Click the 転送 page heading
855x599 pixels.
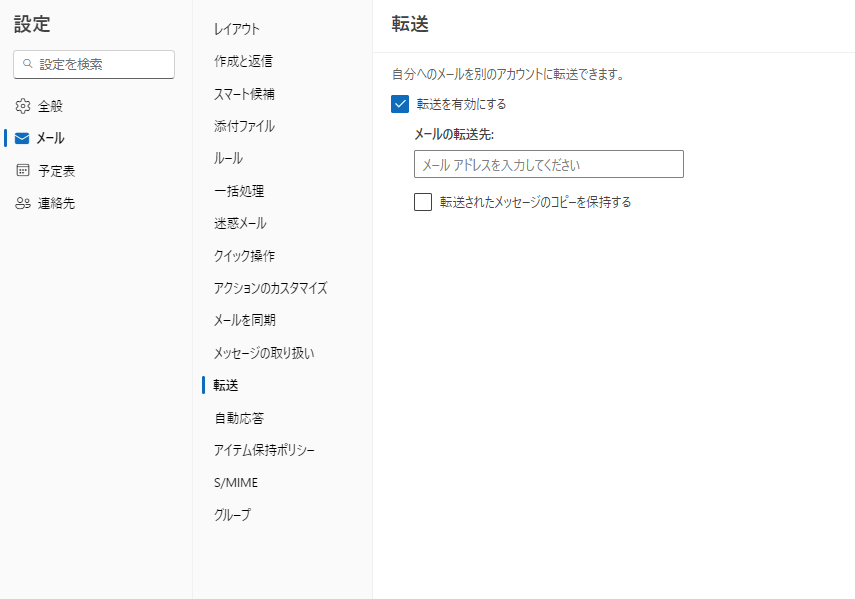coord(410,24)
